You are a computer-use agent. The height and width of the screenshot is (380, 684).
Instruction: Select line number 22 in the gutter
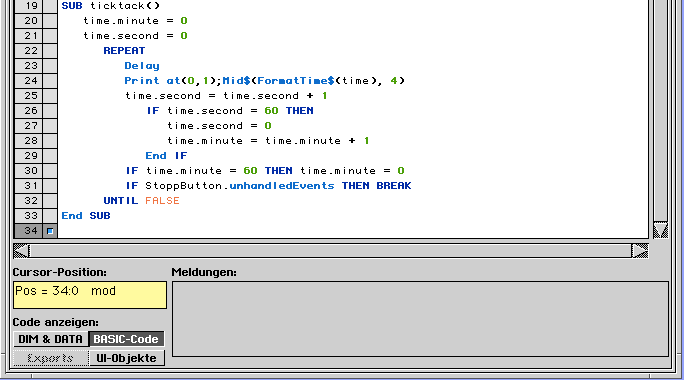[29, 51]
